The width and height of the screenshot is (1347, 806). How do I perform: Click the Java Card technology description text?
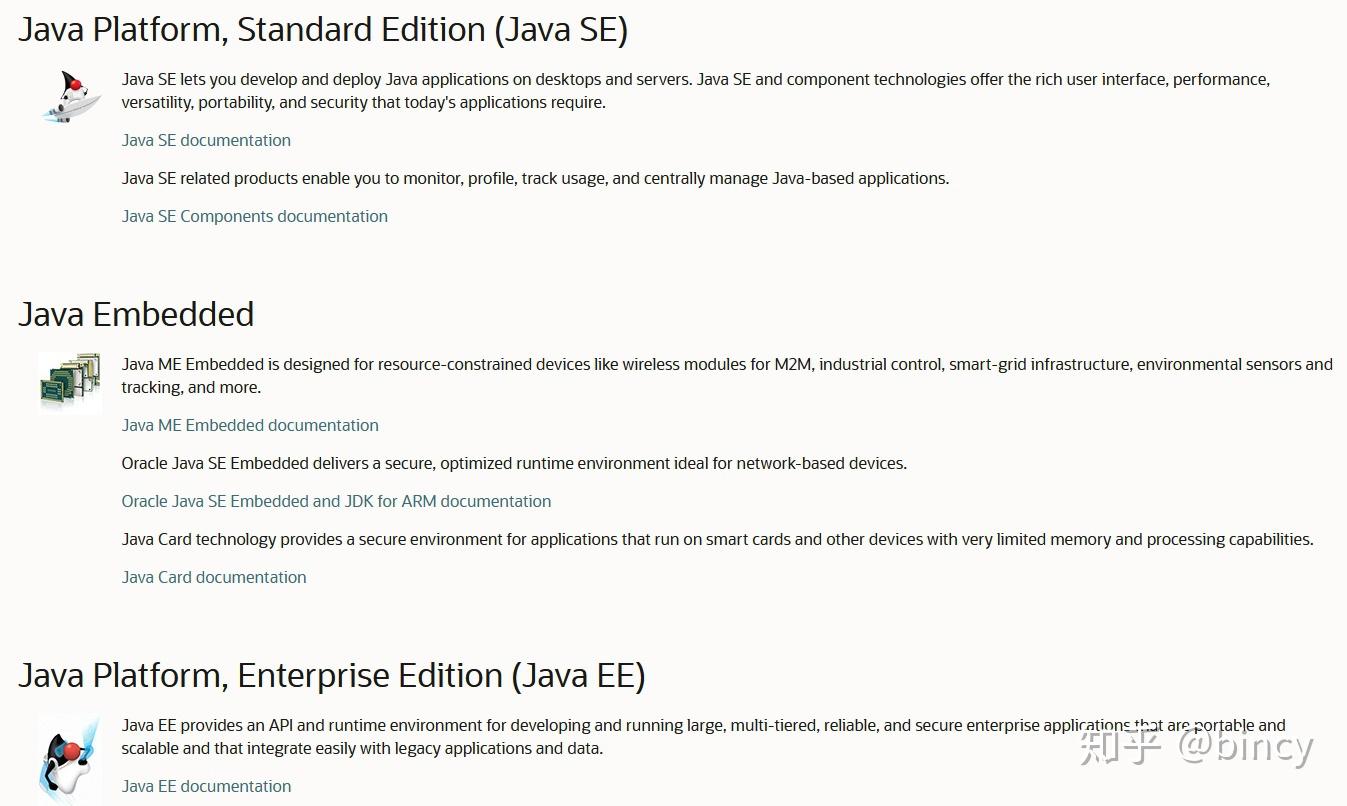coord(717,539)
